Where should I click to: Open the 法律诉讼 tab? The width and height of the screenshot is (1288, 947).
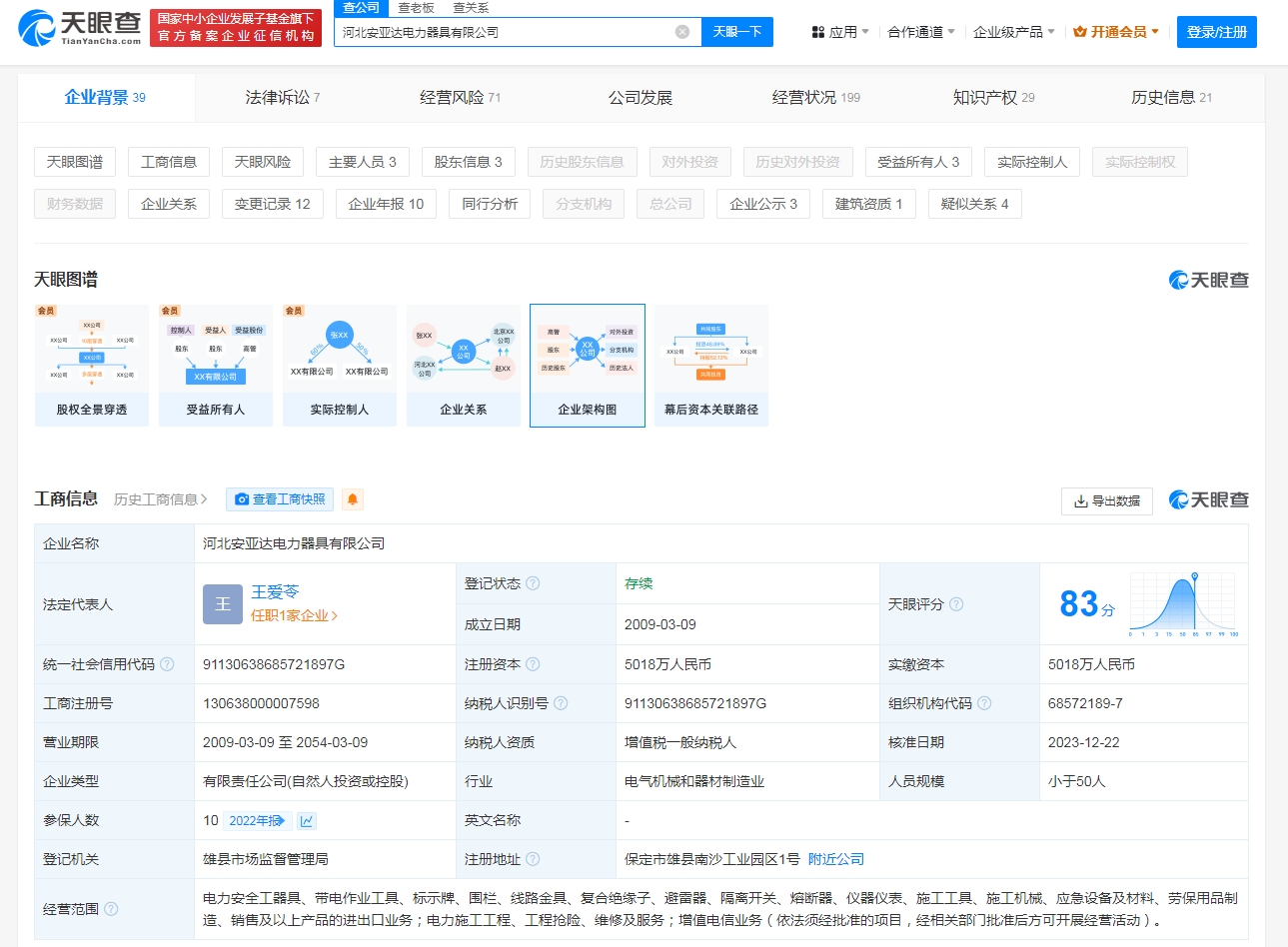(283, 98)
